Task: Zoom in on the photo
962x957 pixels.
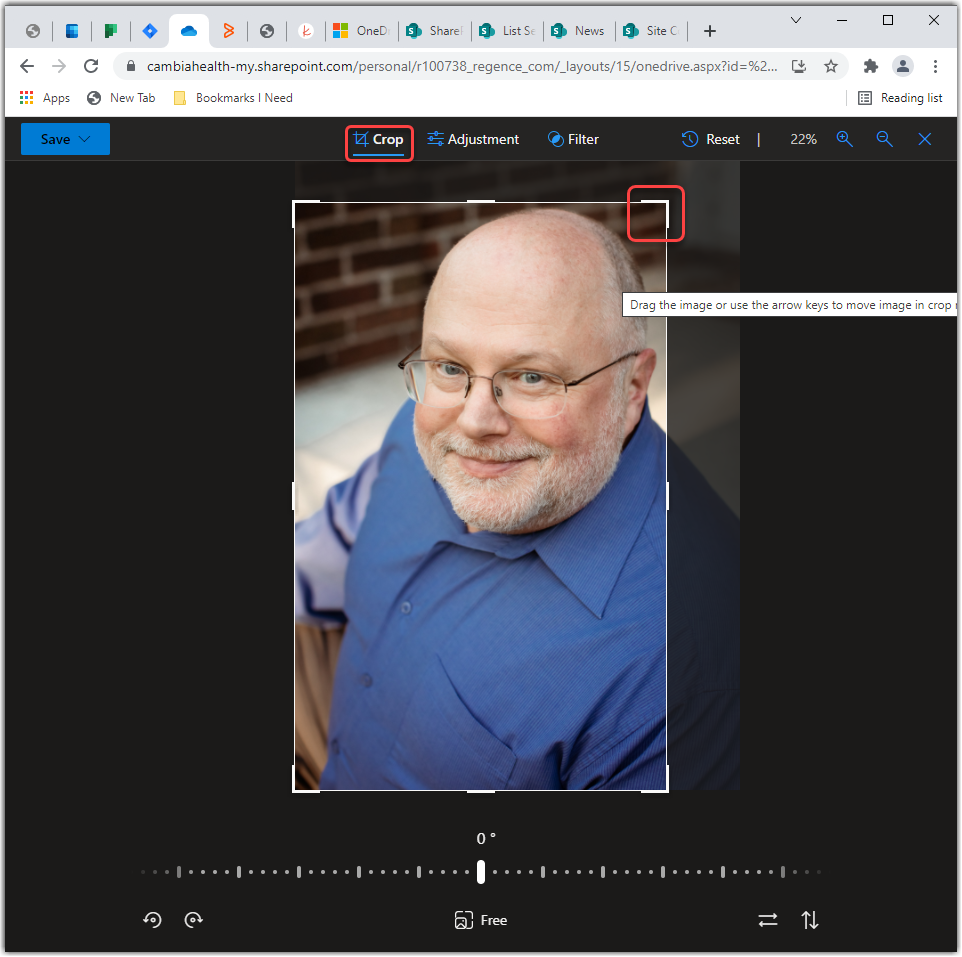Action: coord(845,139)
